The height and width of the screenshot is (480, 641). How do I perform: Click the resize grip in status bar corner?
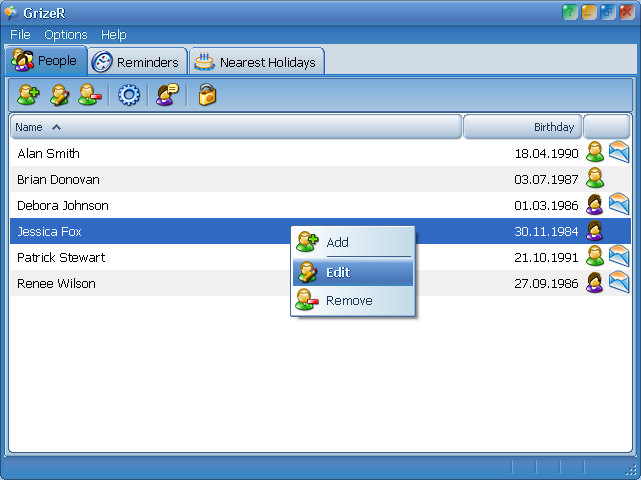tap(631, 470)
